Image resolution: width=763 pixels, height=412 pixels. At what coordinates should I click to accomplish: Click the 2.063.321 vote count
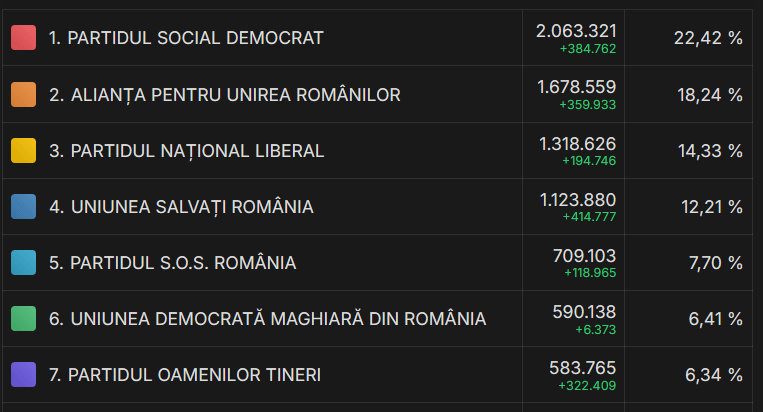coord(576,31)
